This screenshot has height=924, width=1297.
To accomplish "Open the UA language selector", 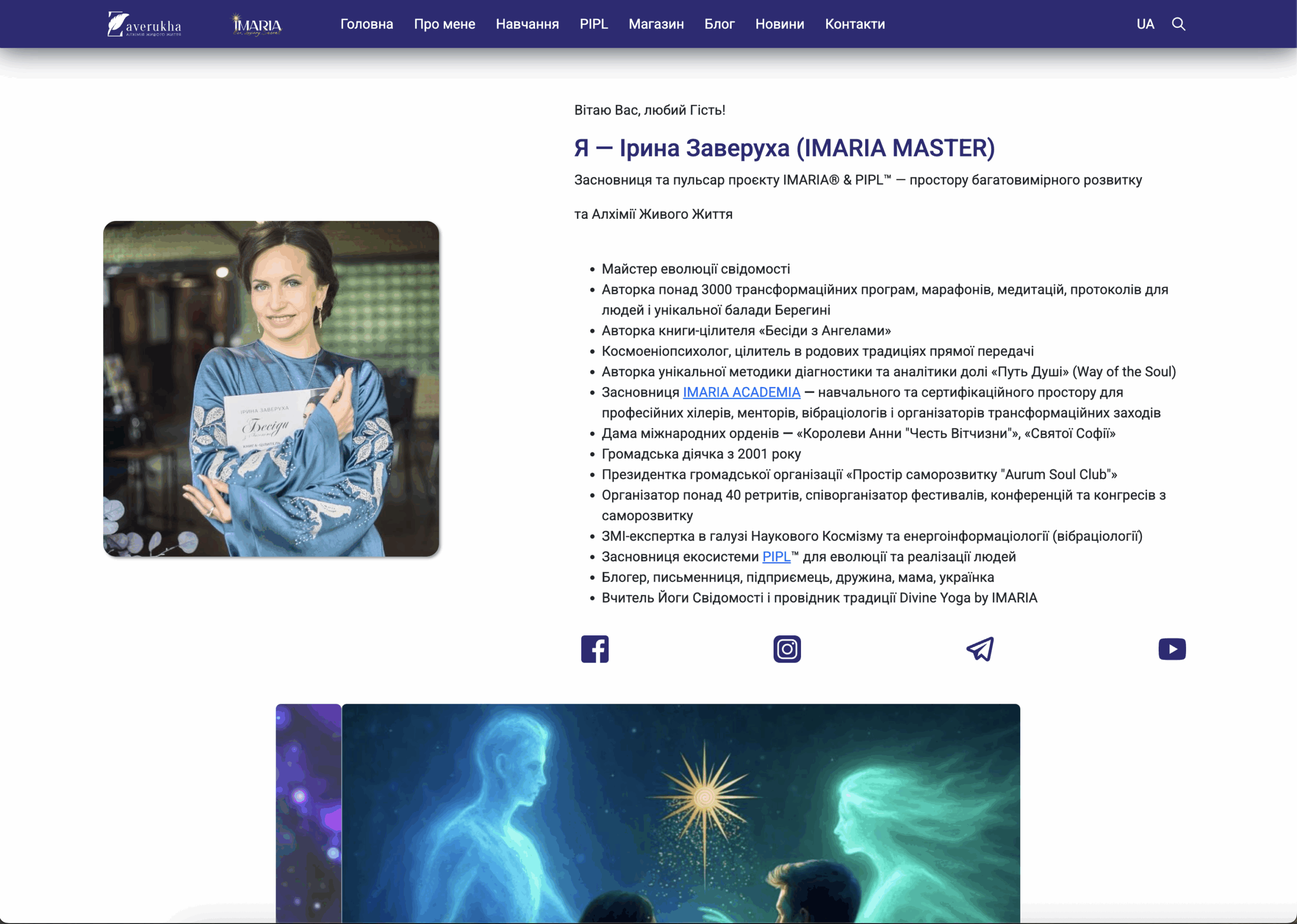I will point(1145,24).
